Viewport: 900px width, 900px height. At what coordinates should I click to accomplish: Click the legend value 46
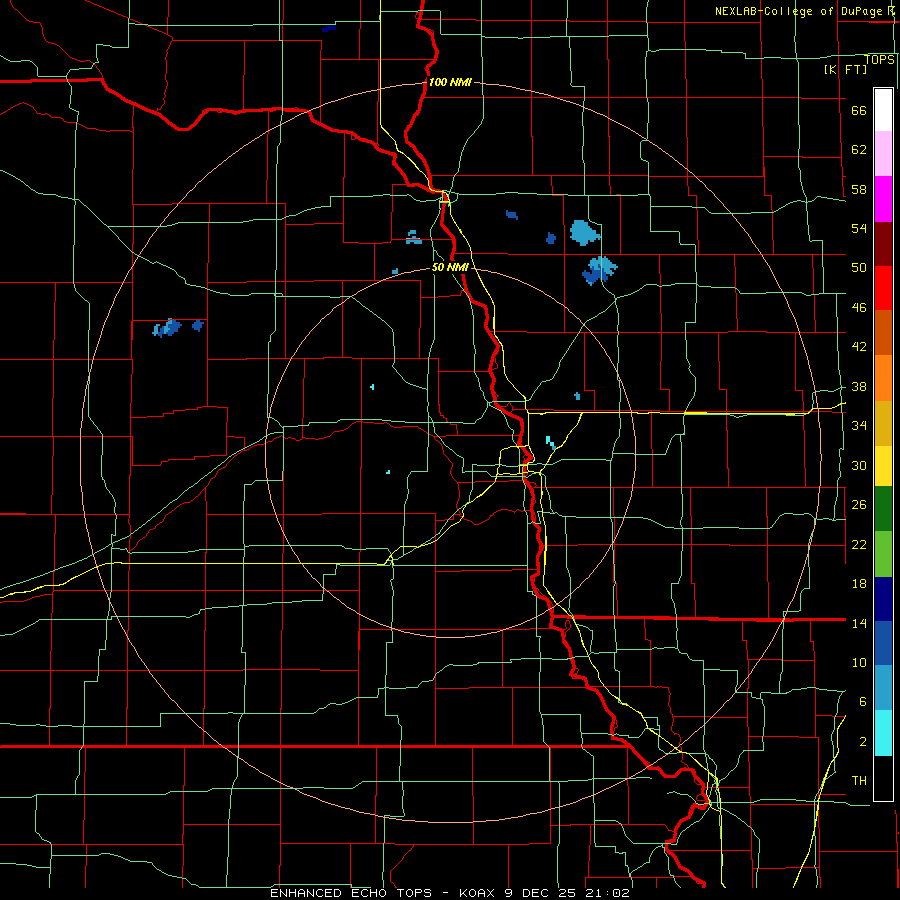[859, 308]
